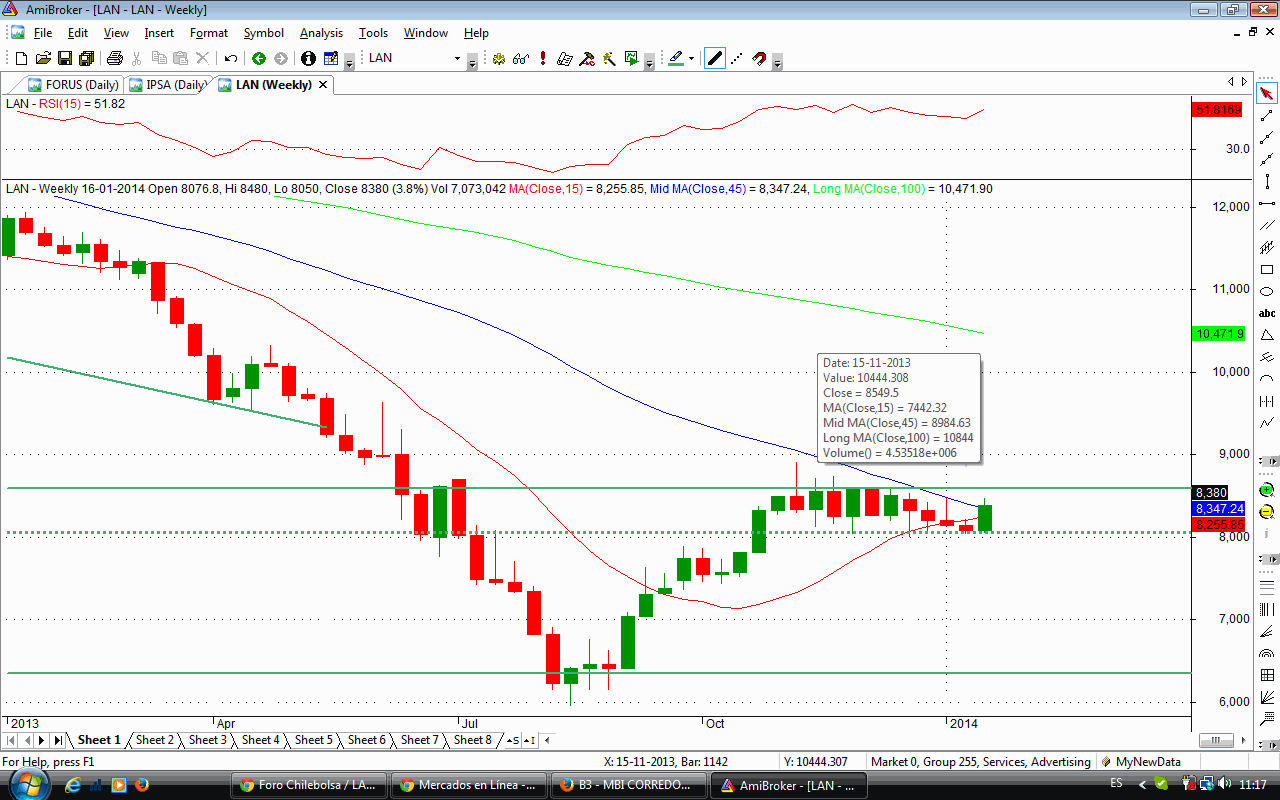Select the Horizontal line study tool
The height and width of the screenshot is (800, 1280).
pyautogui.click(x=1267, y=203)
